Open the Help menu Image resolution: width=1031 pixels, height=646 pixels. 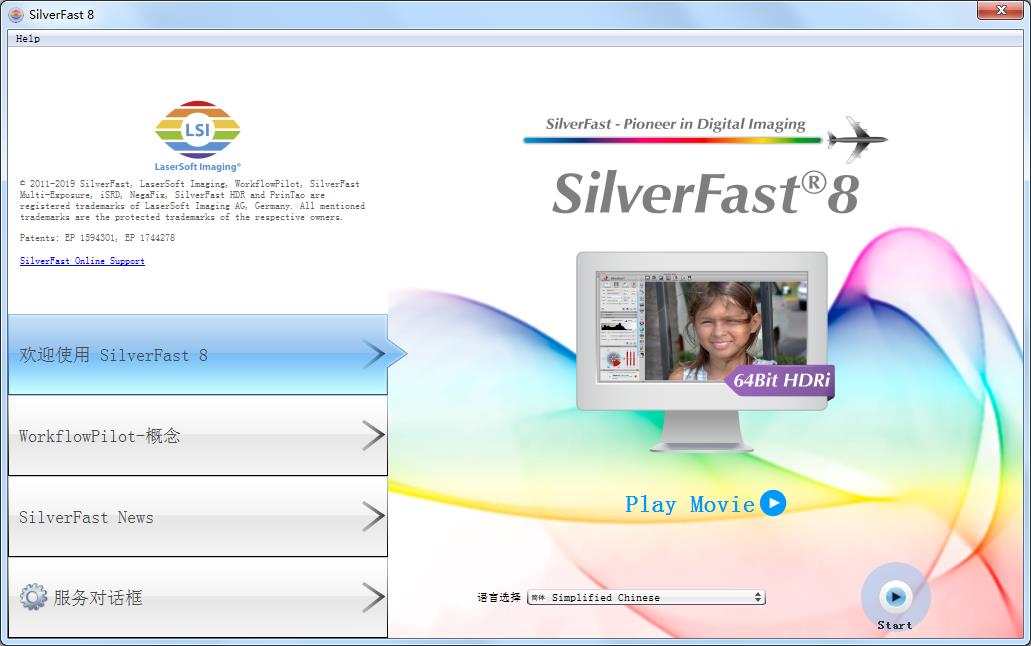pyautogui.click(x=28, y=39)
